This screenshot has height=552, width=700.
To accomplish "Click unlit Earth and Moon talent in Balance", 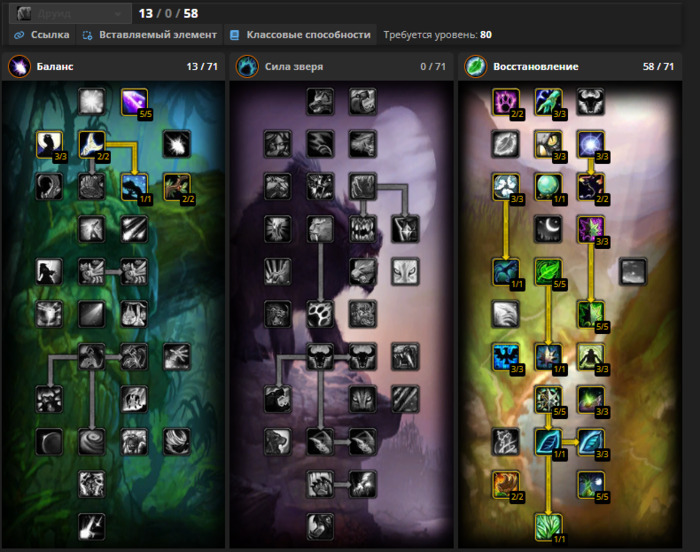I will coord(92,484).
